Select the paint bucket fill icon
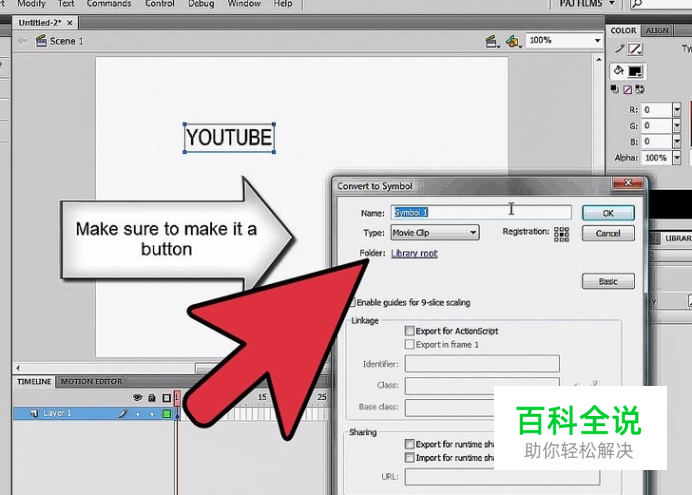This screenshot has width=692, height=495. (x=619, y=70)
